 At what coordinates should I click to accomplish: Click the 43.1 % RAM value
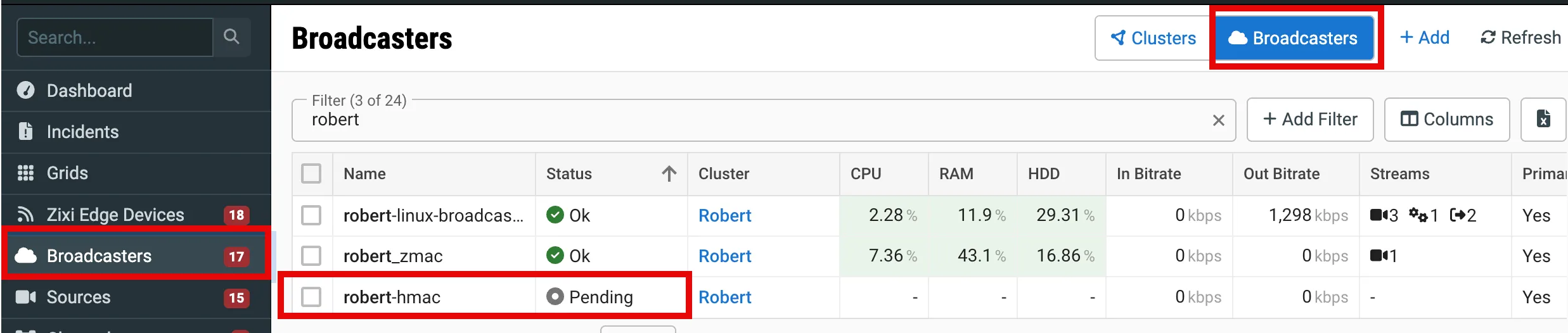(x=982, y=256)
